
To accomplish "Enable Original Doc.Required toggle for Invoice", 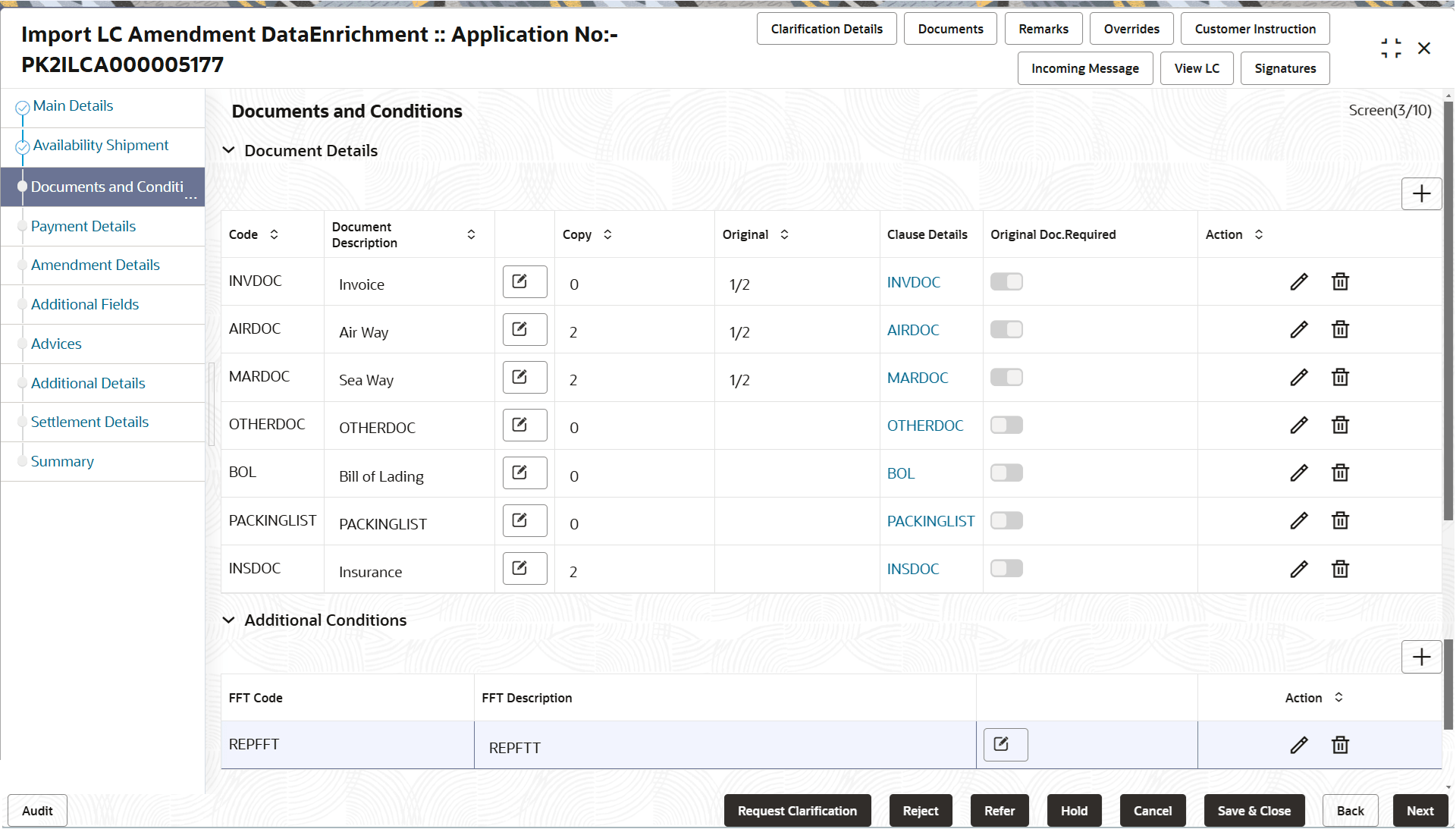I will (1006, 281).
